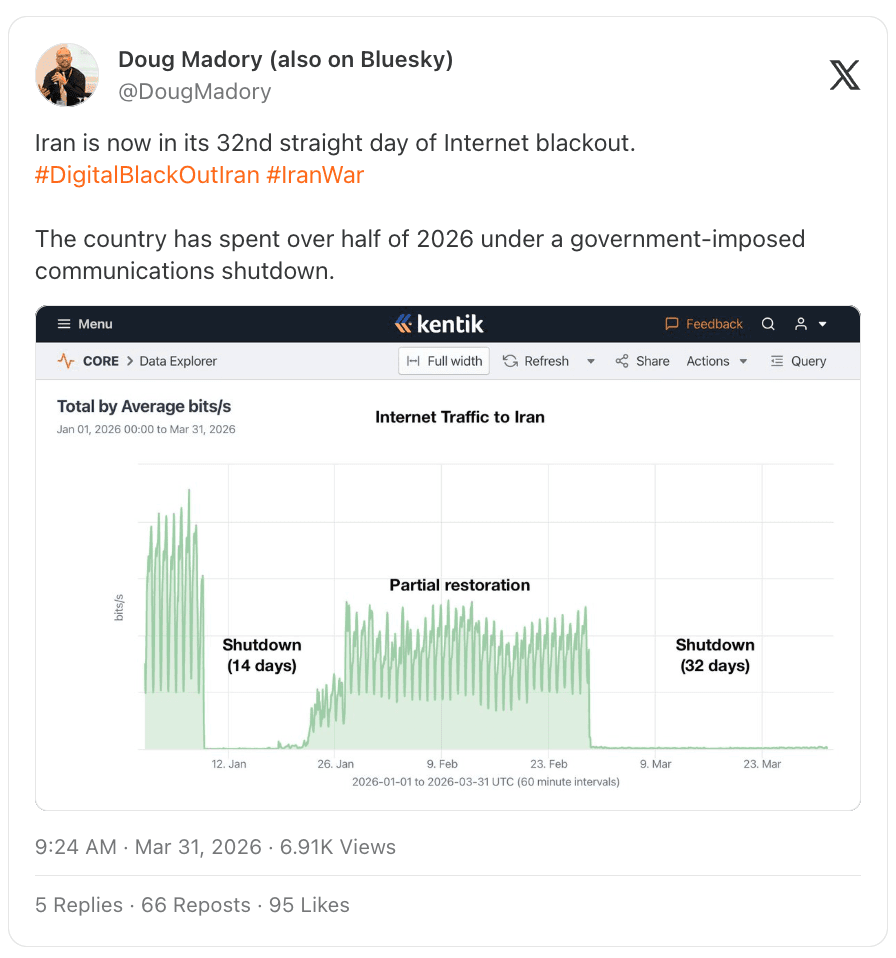This screenshot has width=896, height=958.
Task: Open the Actions dropdown
Action: [717, 361]
